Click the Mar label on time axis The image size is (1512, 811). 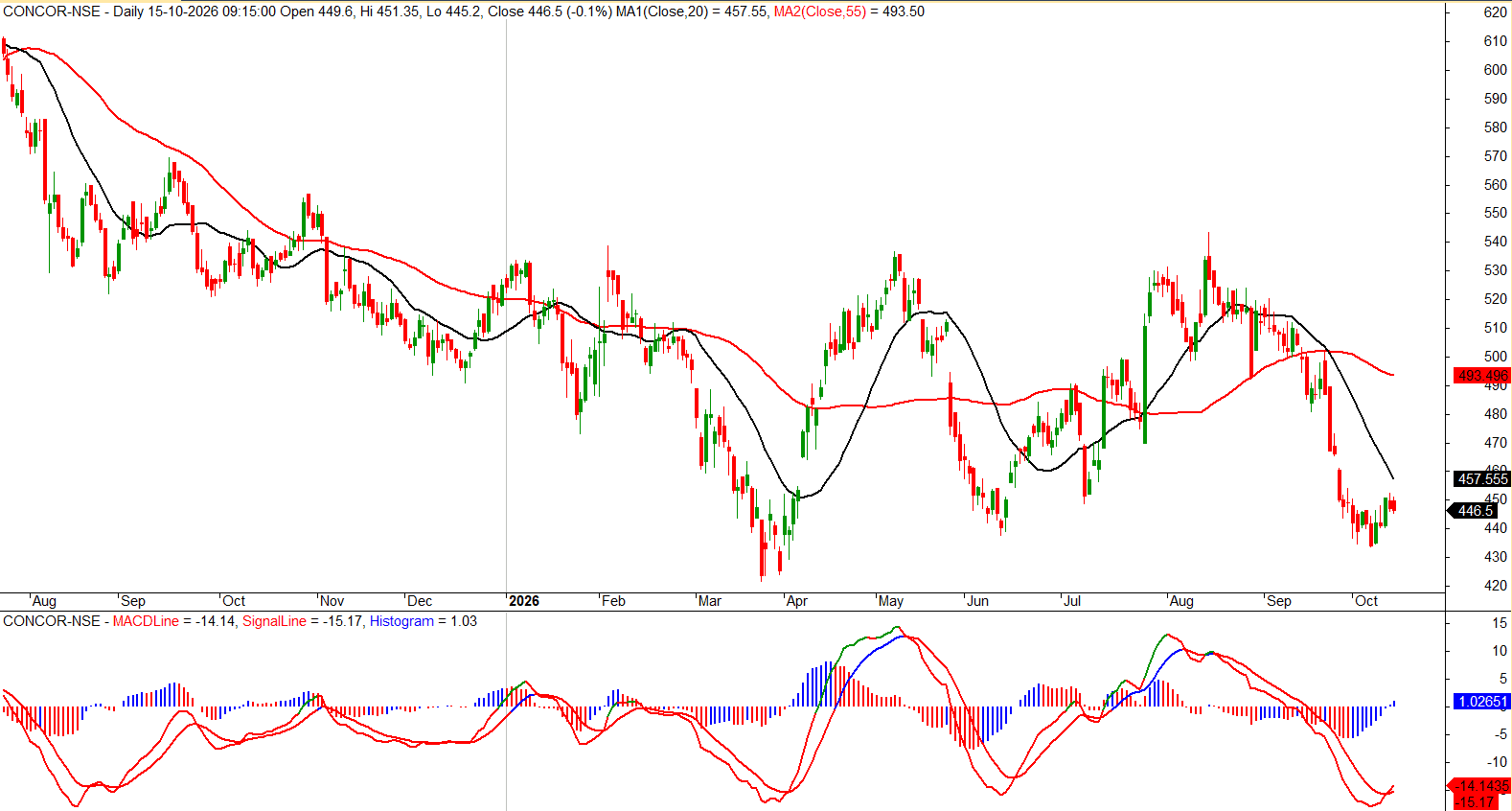coord(710,601)
